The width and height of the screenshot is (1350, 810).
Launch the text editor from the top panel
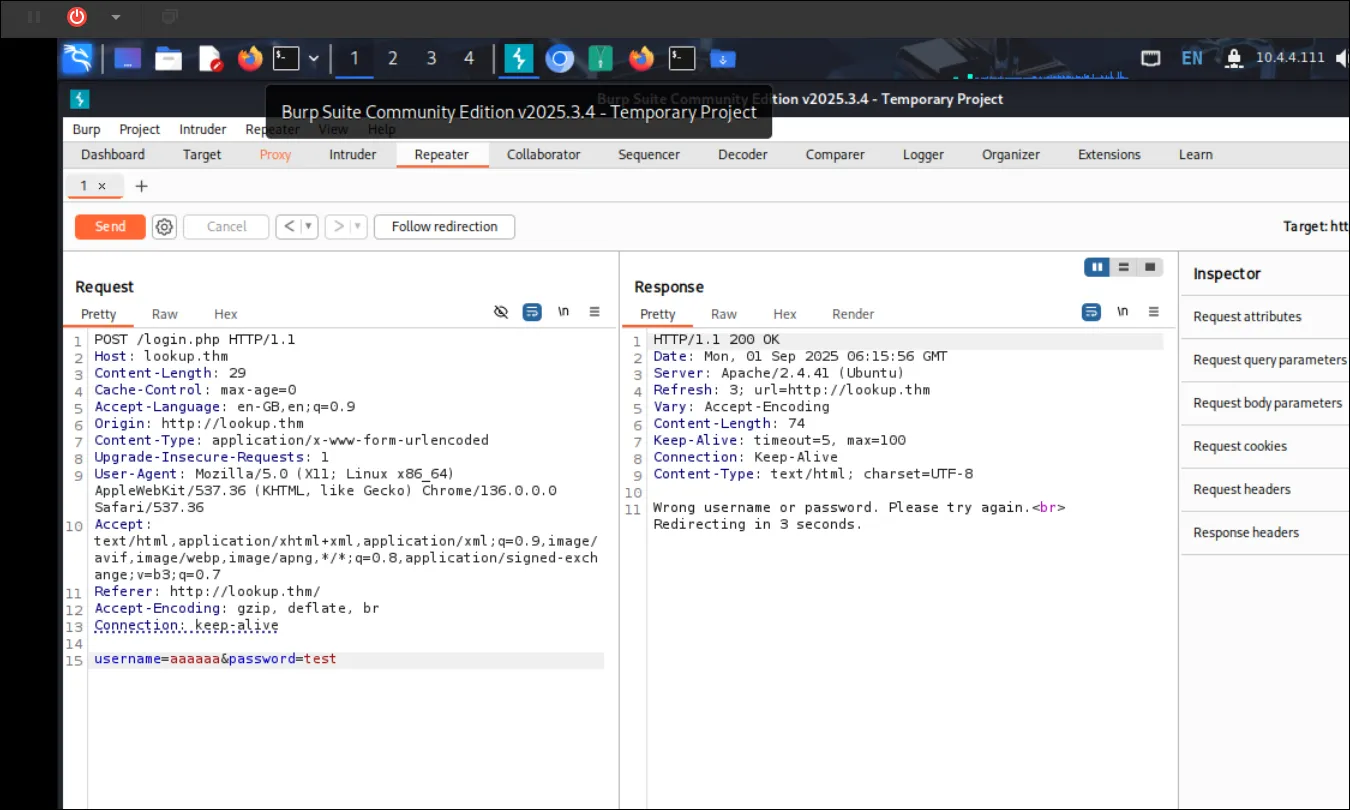pyautogui.click(x=210, y=59)
